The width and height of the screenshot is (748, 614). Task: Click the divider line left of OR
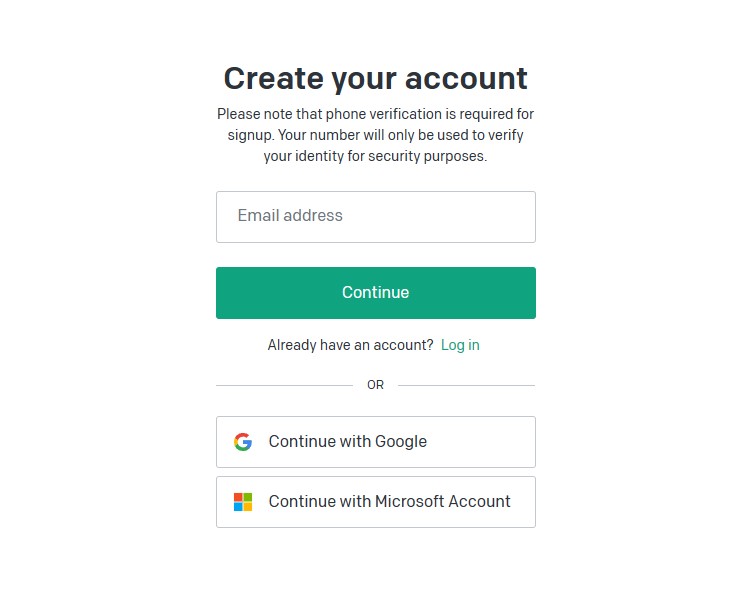click(x=284, y=385)
